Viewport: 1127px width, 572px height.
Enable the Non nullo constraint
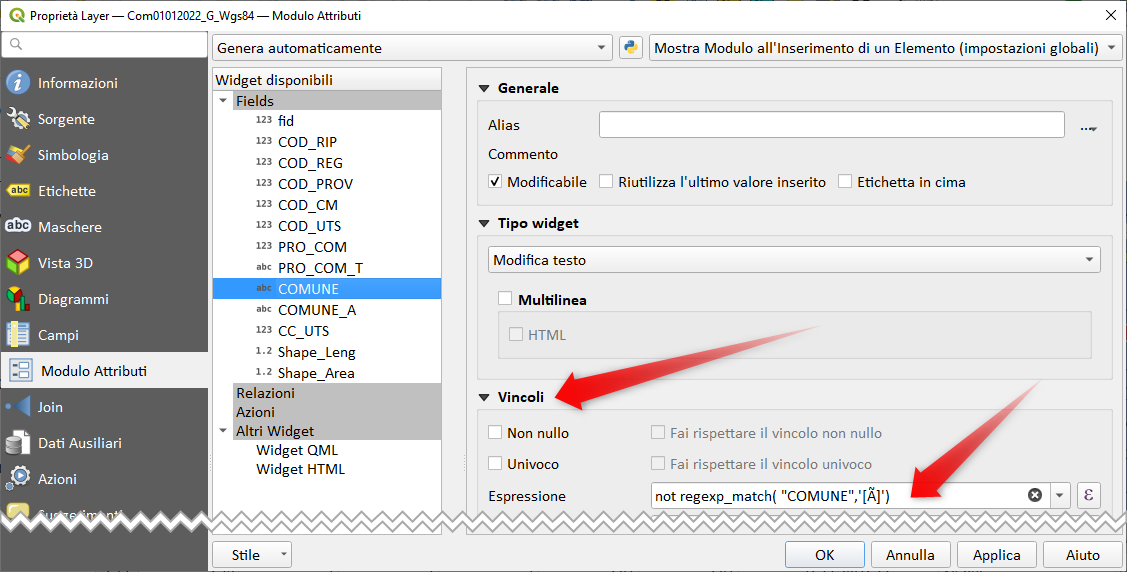[x=495, y=433]
